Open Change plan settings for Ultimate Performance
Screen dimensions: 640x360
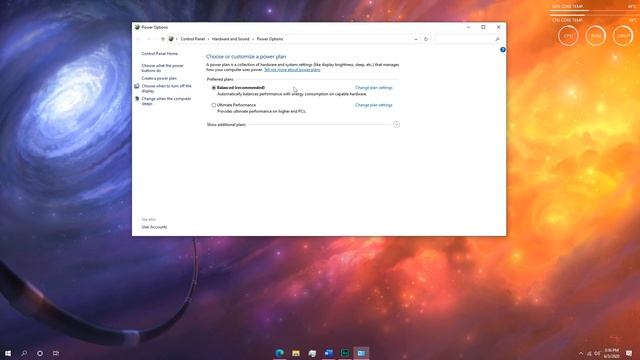pyautogui.click(x=373, y=105)
